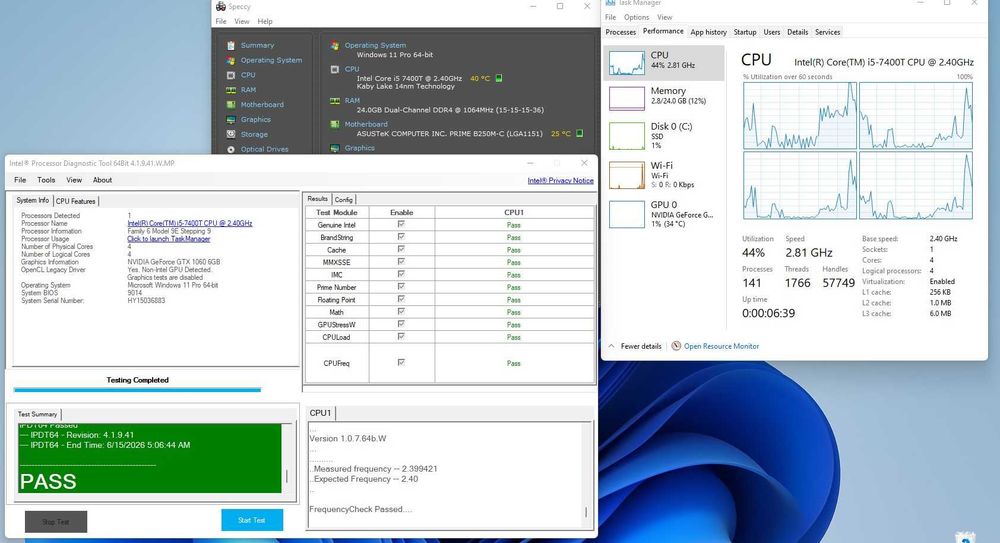
Task: Toggle CPUFreq test enable checkbox
Action: (x=401, y=362)
